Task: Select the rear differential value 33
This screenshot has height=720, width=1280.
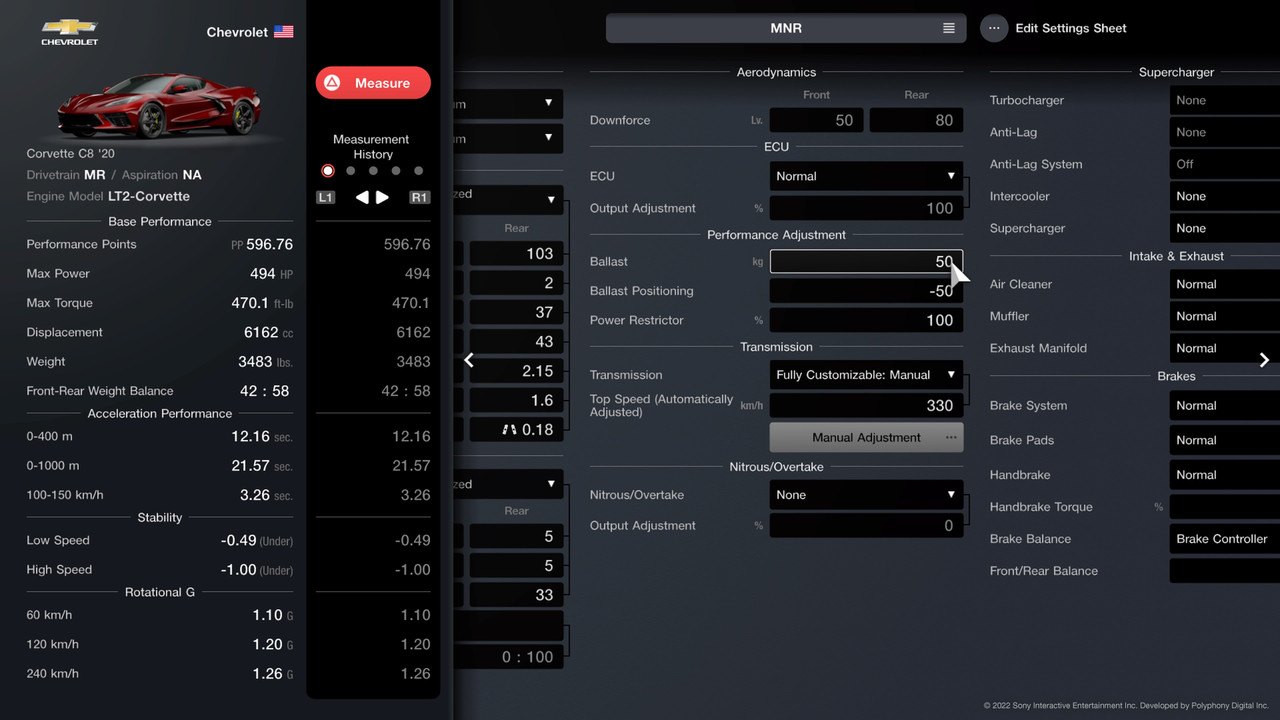Action: [516, 595]
